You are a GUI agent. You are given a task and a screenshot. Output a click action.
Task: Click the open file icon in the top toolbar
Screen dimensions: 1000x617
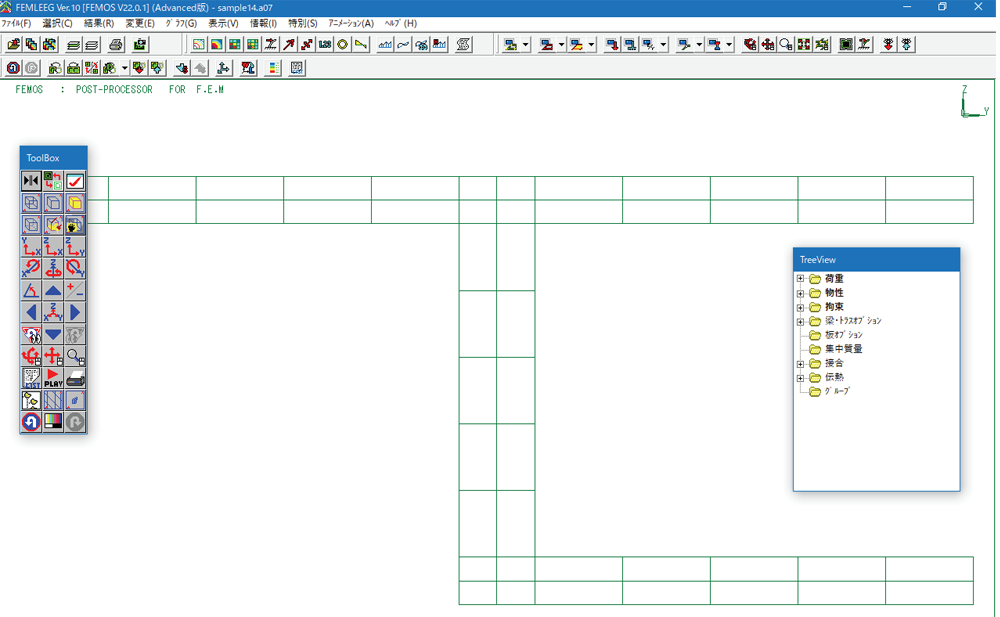click(x=13, y=45)
